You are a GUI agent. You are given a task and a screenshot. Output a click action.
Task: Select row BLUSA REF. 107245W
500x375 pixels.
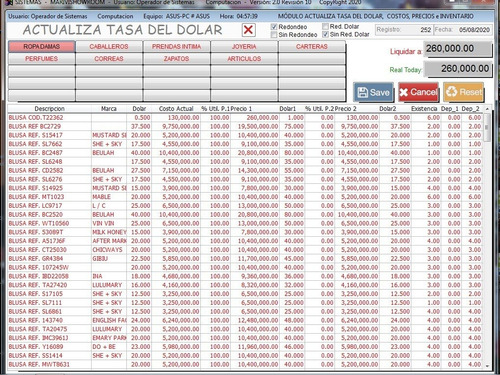[x=246, y=267]
